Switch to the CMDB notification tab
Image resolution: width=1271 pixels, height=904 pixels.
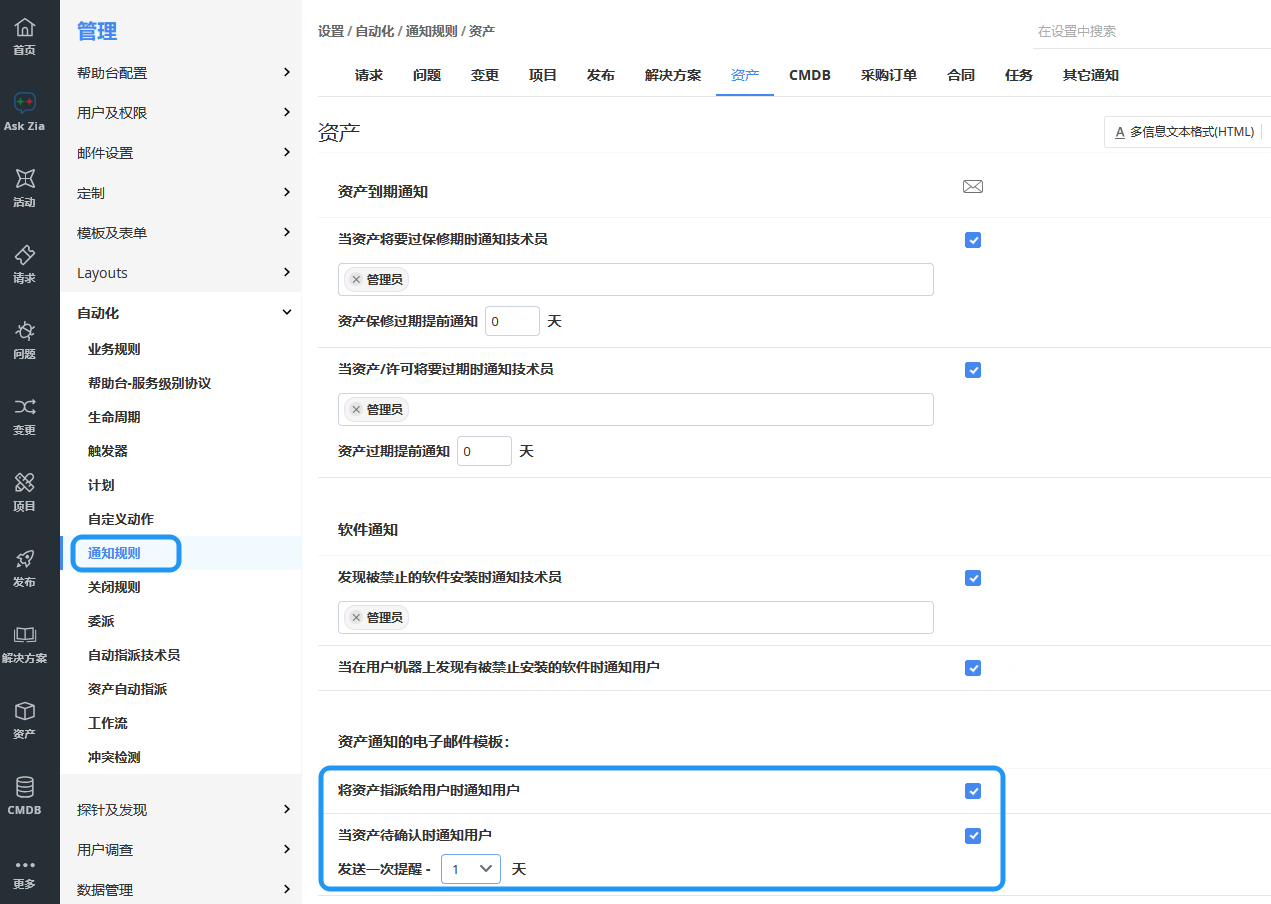click(x=809, y=75)
